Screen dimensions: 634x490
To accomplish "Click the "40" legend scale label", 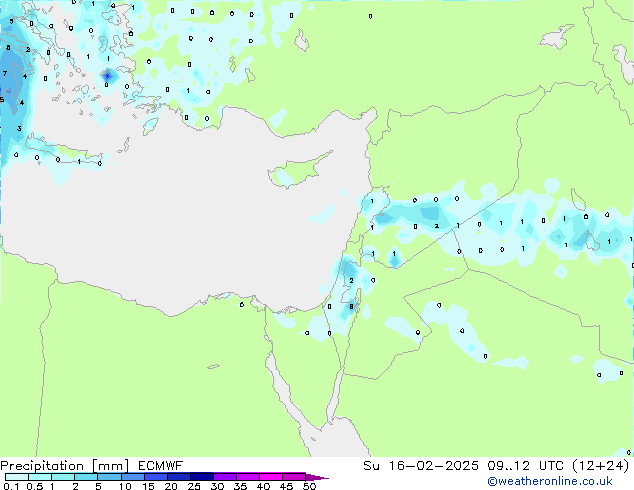I will (x=263, y=486).
